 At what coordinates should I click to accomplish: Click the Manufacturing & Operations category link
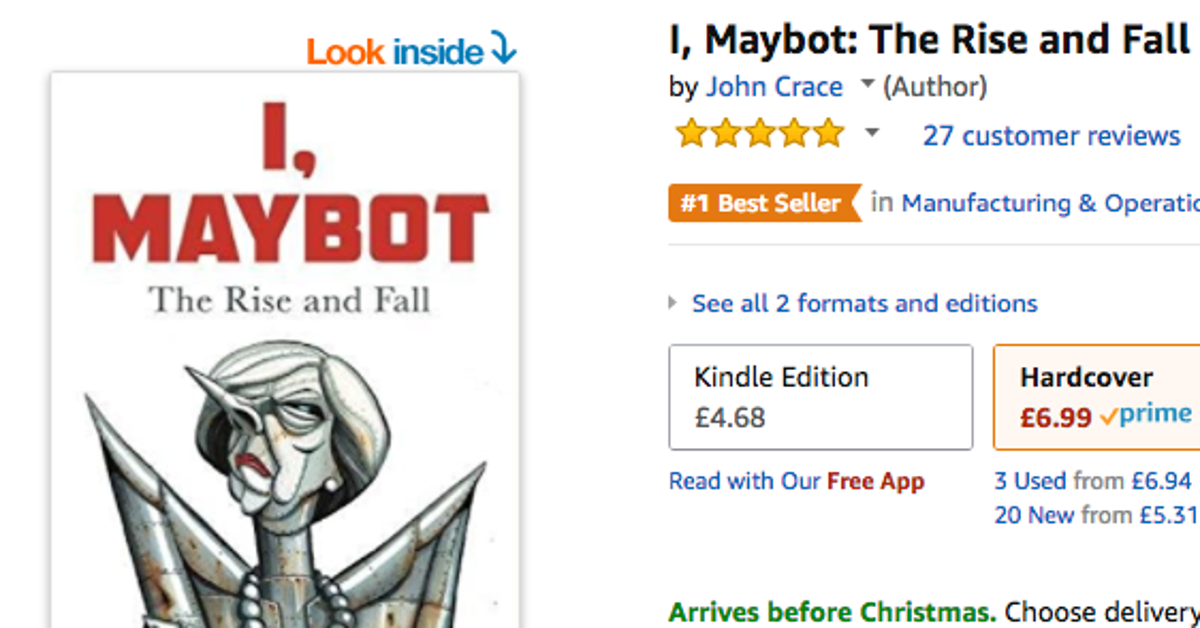point(1050,204)
